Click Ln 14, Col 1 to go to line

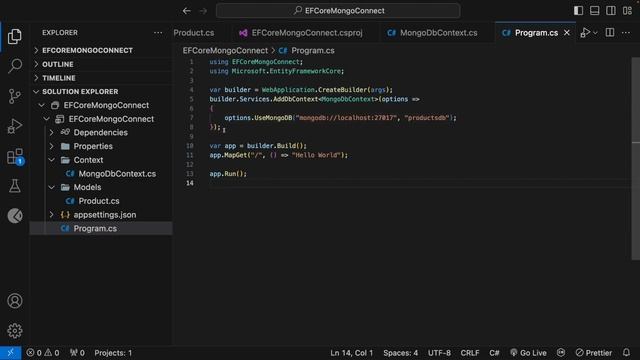tap(351, 353)
